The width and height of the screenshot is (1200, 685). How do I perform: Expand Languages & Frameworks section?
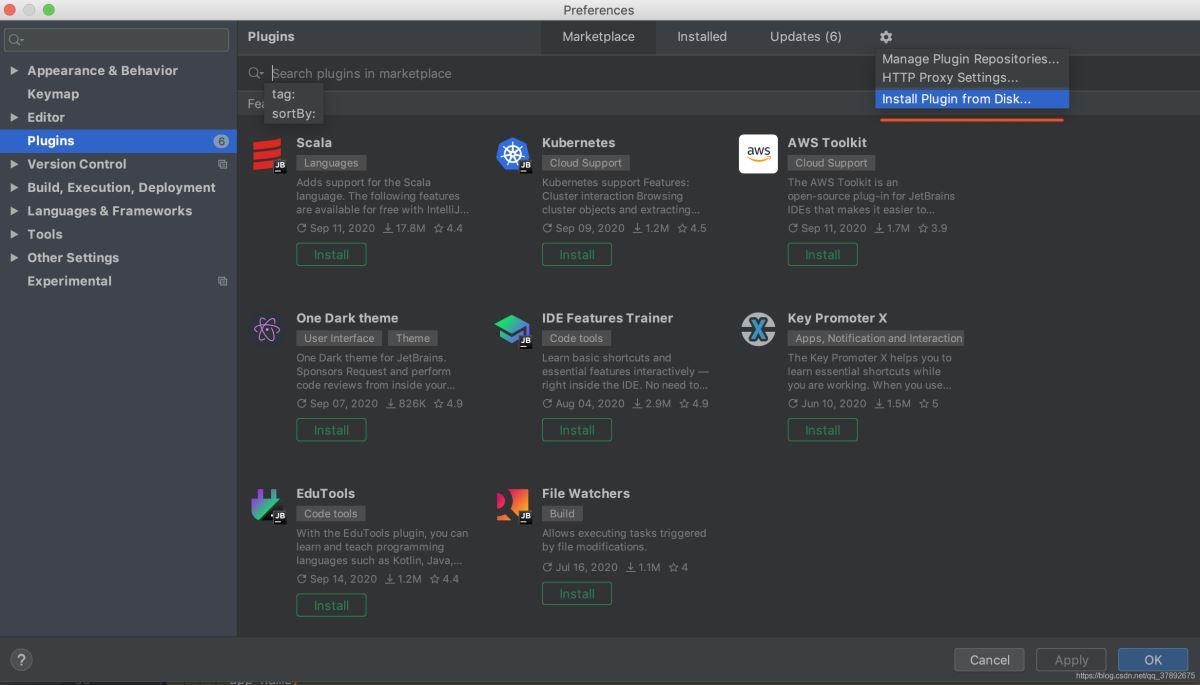click(x=14, y=211)
